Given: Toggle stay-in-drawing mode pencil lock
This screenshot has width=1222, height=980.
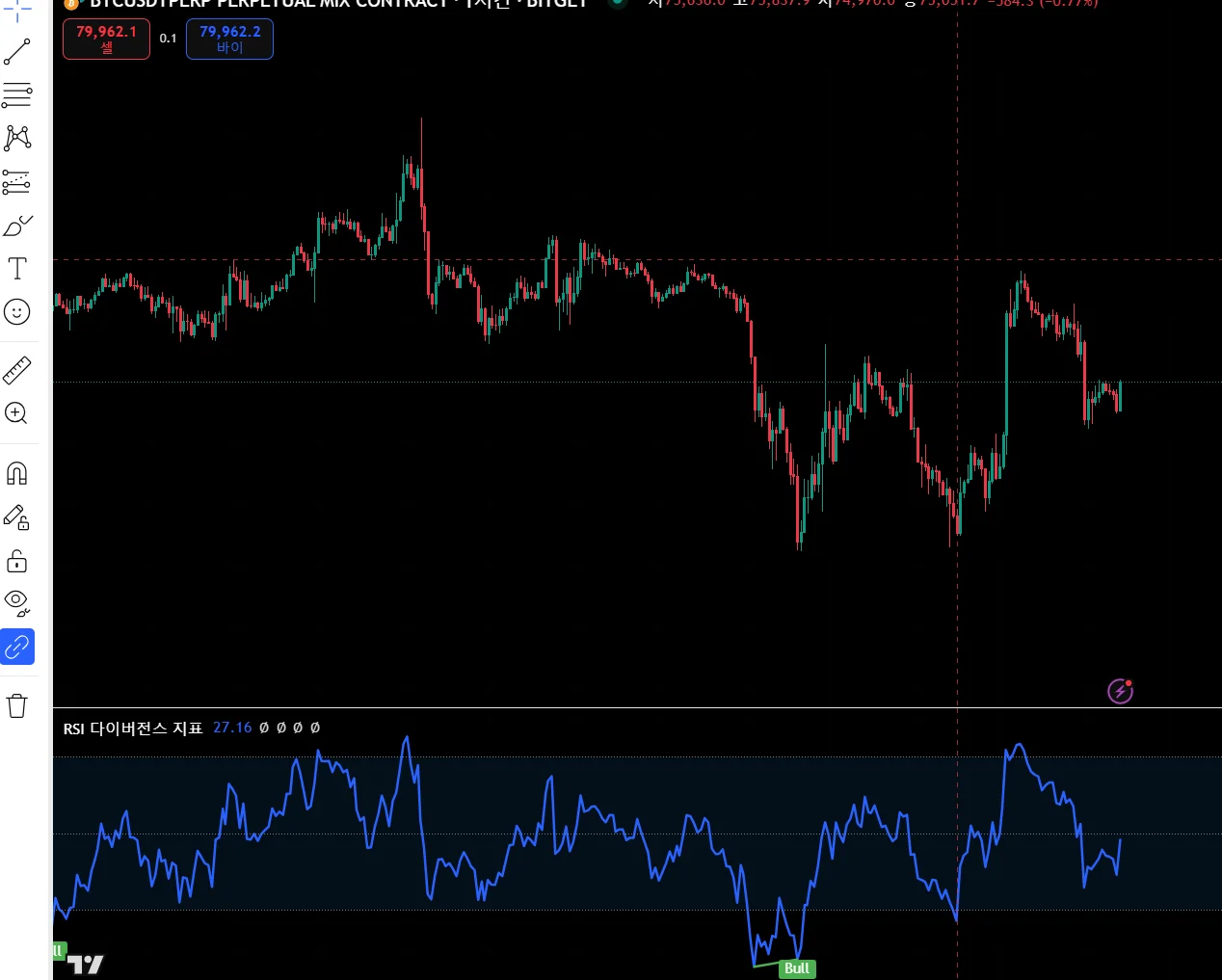Looking at the screenshot, I should click(17, 517).
